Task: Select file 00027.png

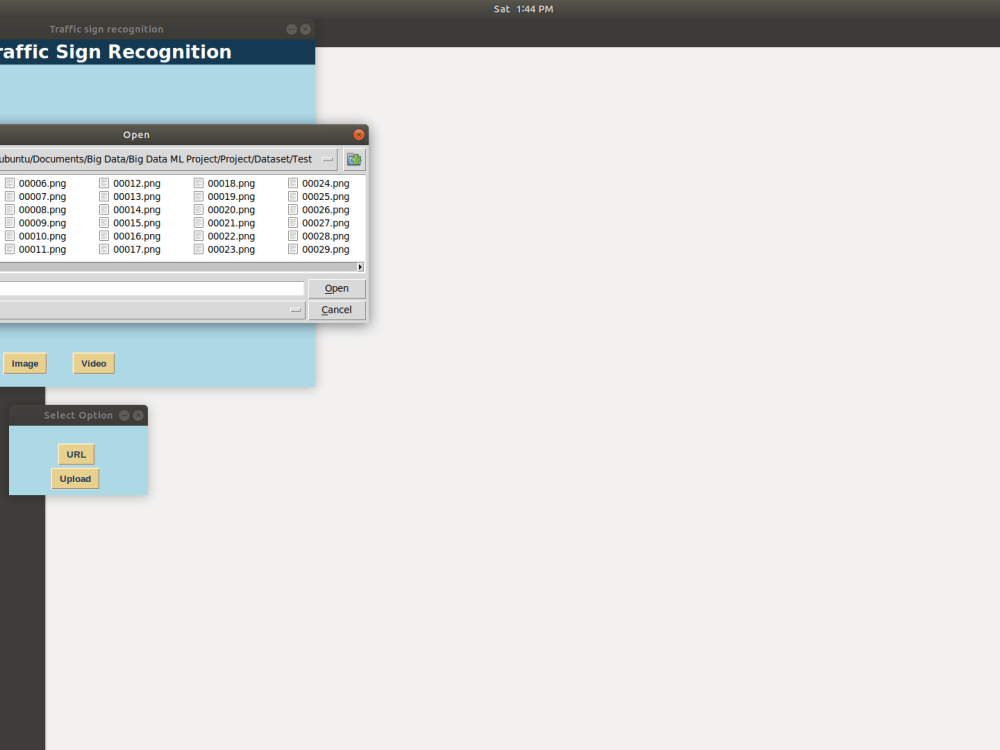Action: click(x=319, y=223)
